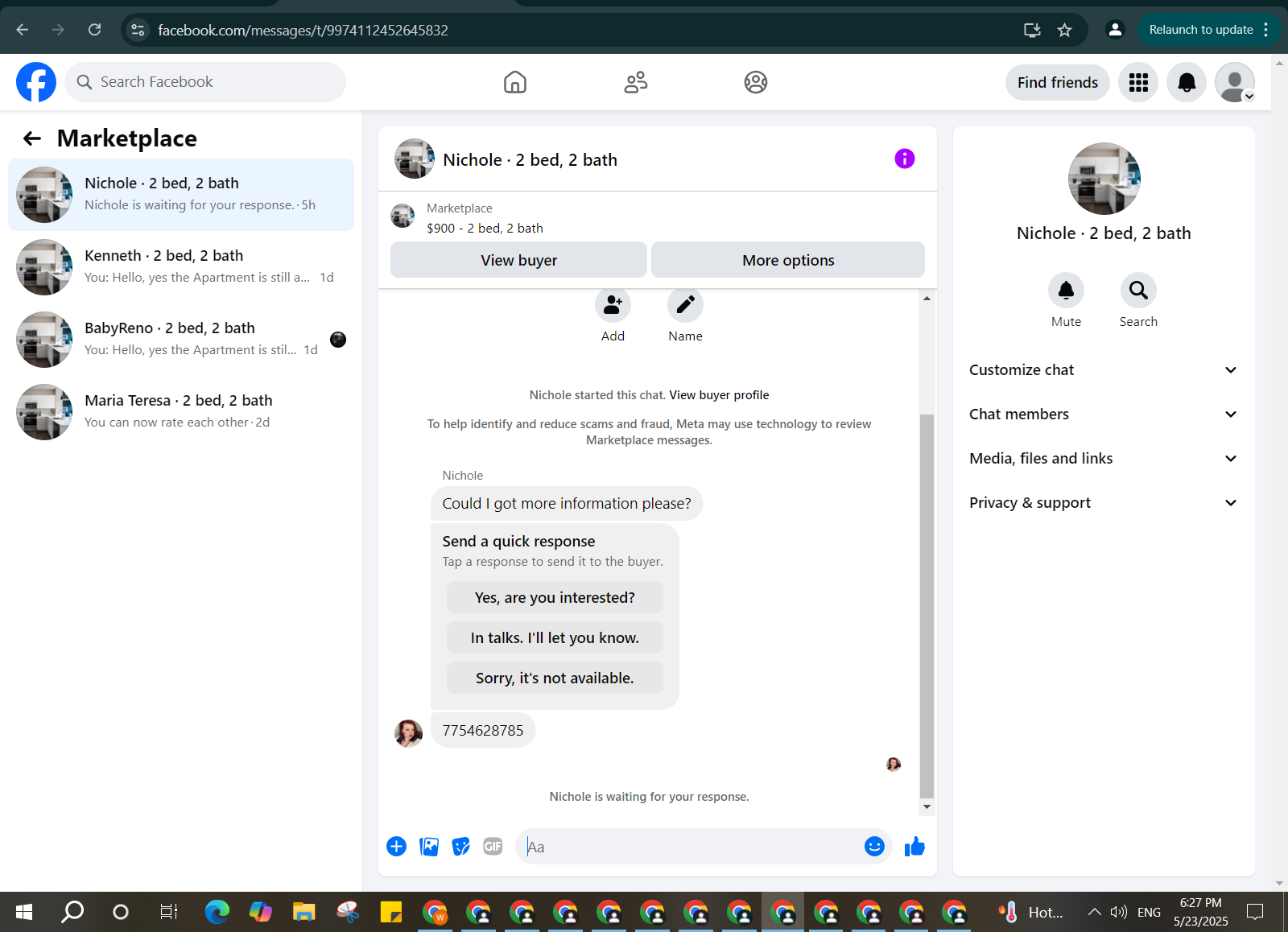Open the Notifications bell in header
Screen dimensions: 1288x932
tap(1187, 82)
